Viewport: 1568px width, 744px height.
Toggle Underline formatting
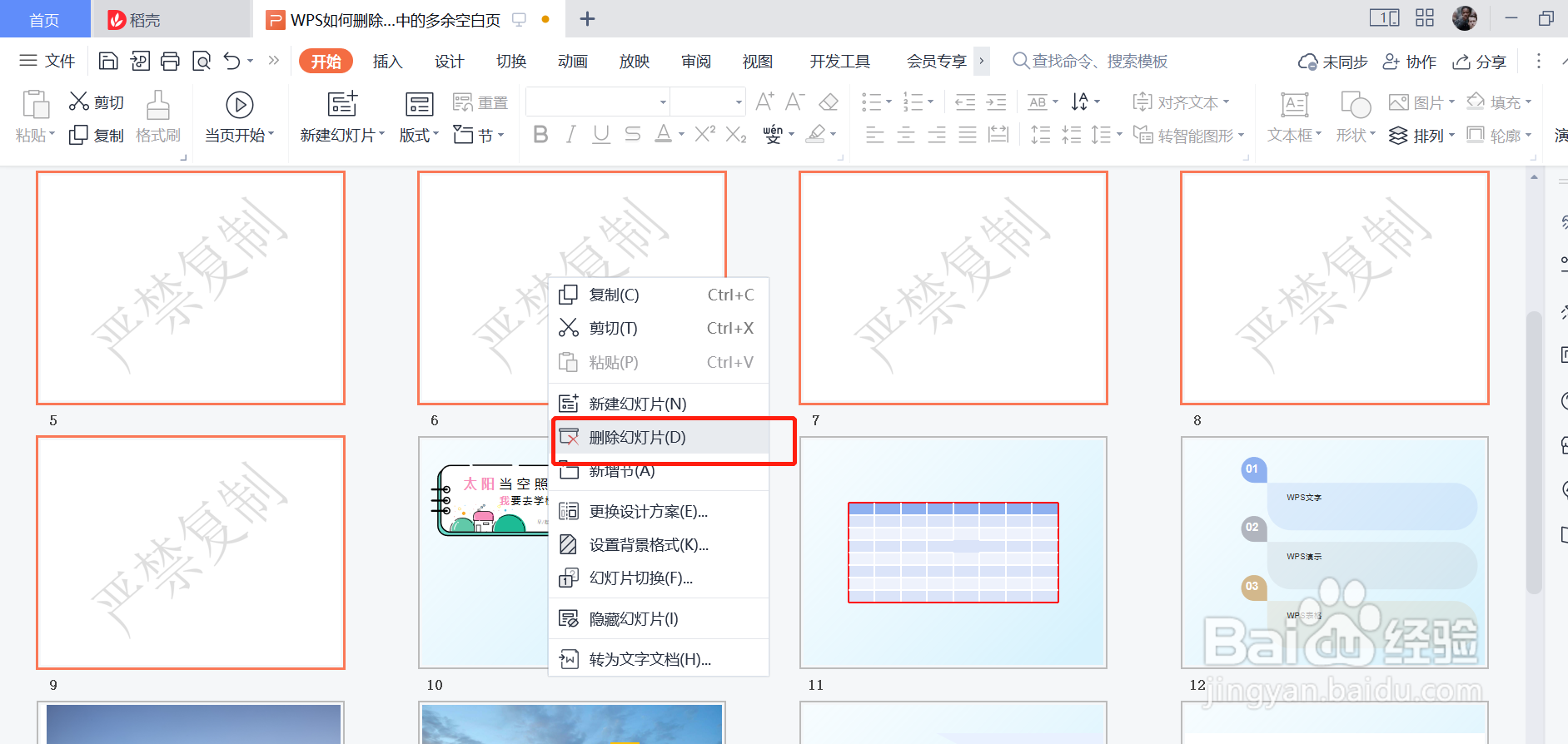click(601, 134)
